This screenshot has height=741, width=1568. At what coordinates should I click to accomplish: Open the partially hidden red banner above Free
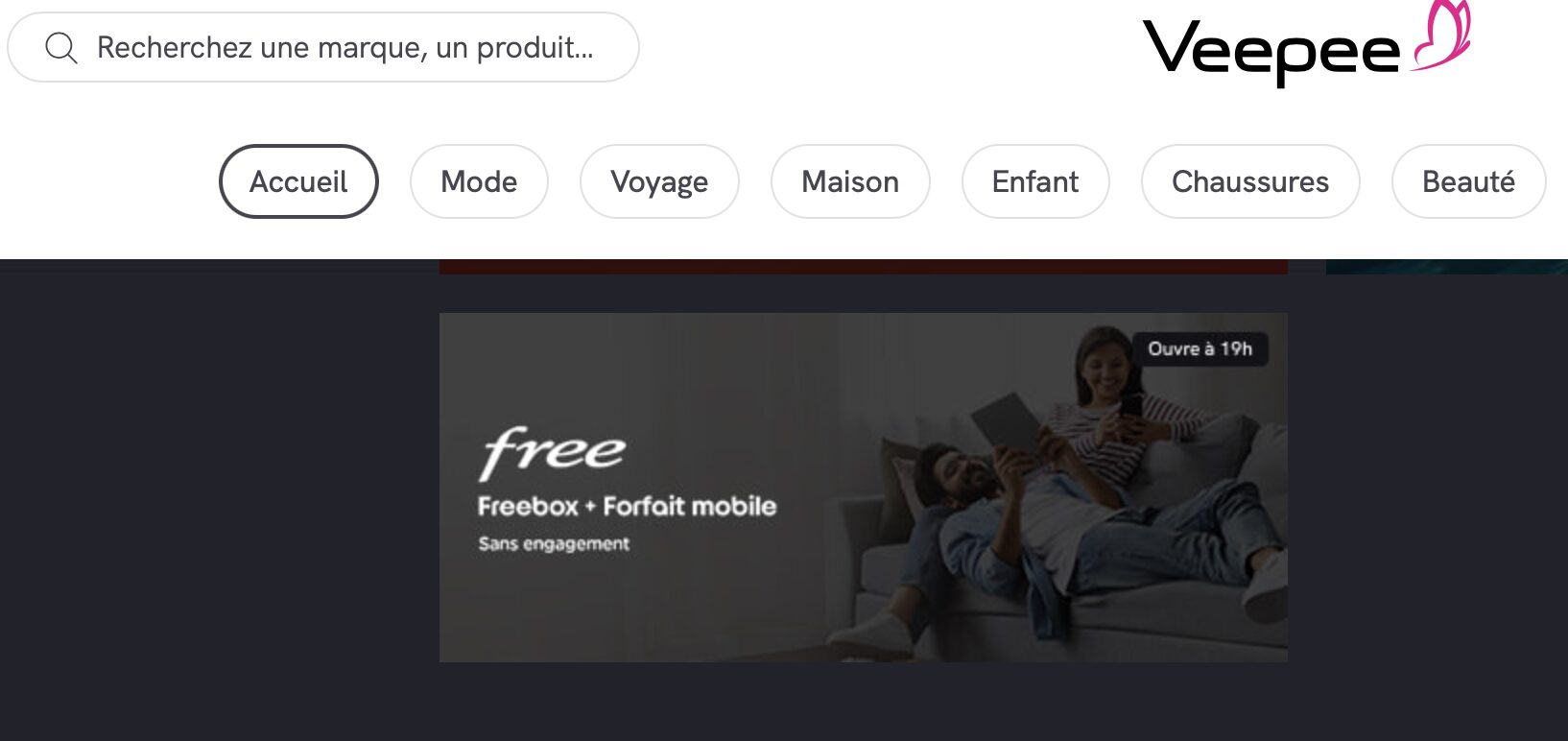pos(864,267)
